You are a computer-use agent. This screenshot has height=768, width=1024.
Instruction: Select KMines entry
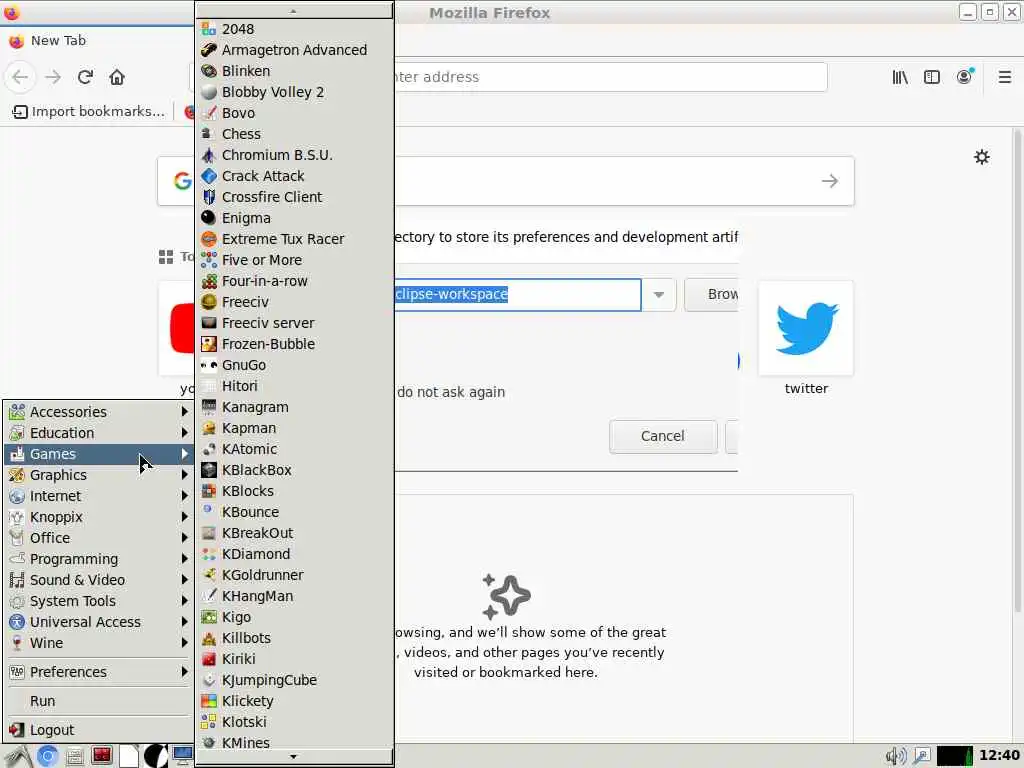click(295, 743)
